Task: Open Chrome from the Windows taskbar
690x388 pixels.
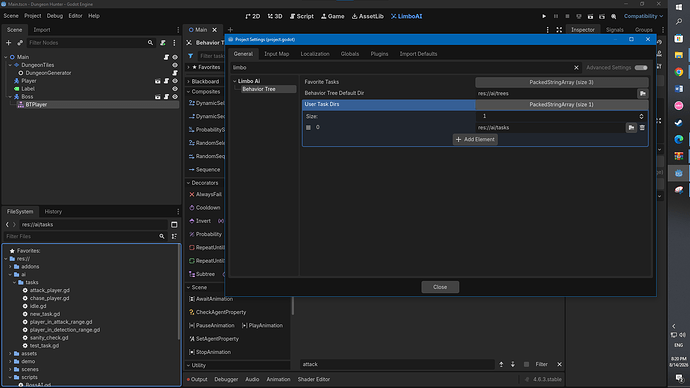Action: coord(679,72)
